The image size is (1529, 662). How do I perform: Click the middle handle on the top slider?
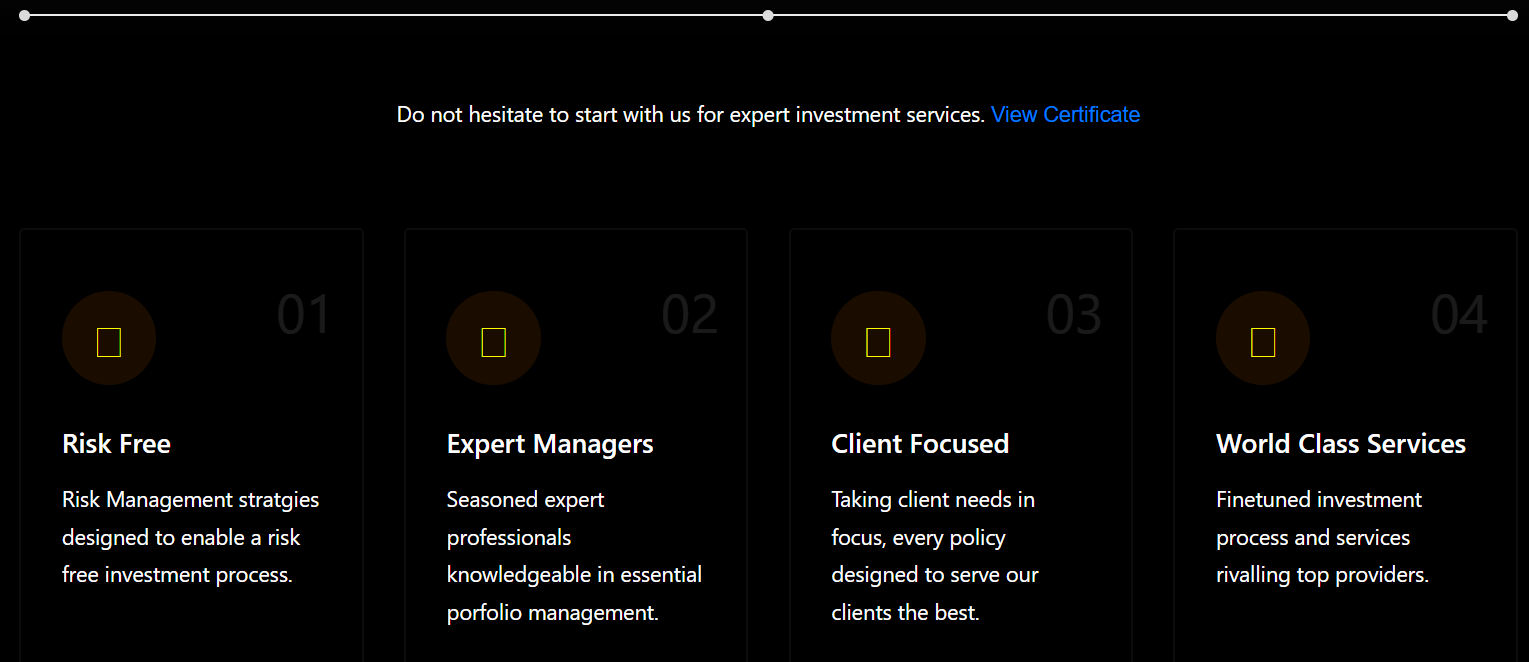(768, 15)
